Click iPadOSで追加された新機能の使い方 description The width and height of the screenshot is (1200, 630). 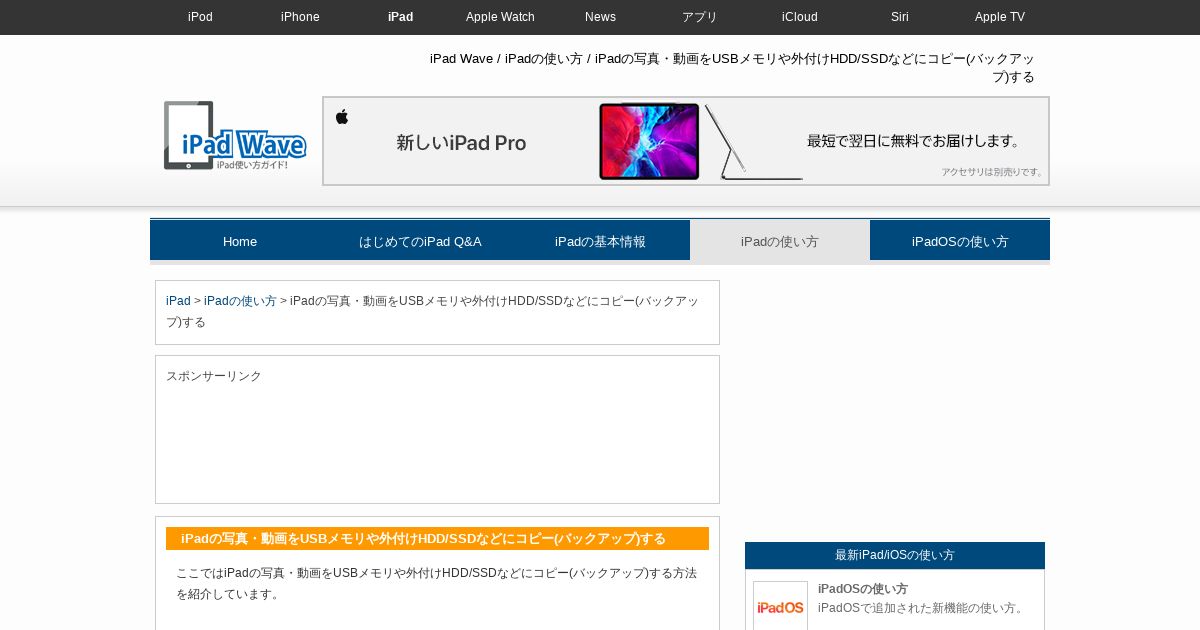click(x=922, y=608)
